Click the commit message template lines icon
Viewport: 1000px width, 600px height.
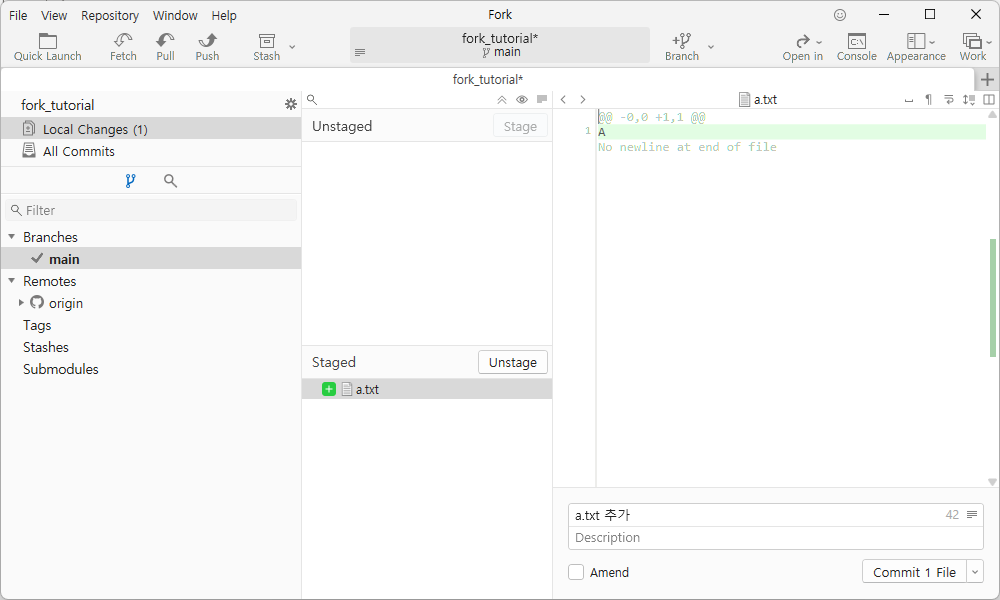972,515
